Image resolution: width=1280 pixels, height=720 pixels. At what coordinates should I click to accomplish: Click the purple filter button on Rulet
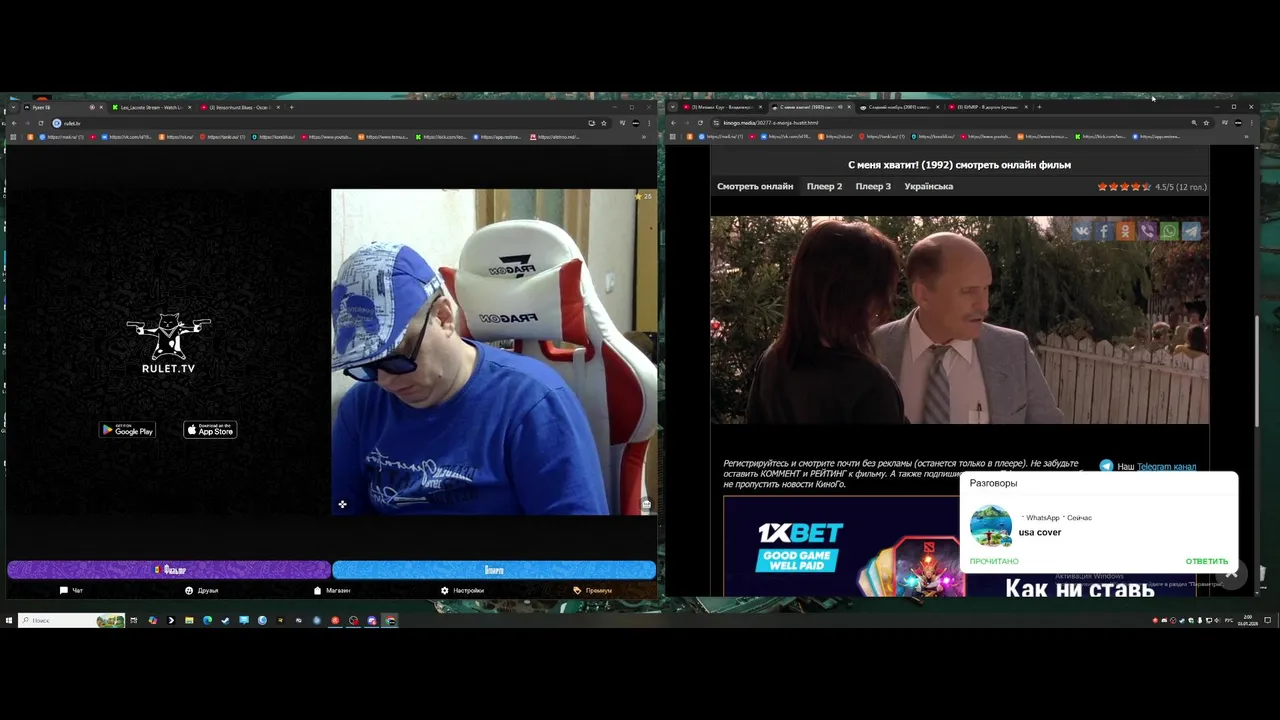169,570
